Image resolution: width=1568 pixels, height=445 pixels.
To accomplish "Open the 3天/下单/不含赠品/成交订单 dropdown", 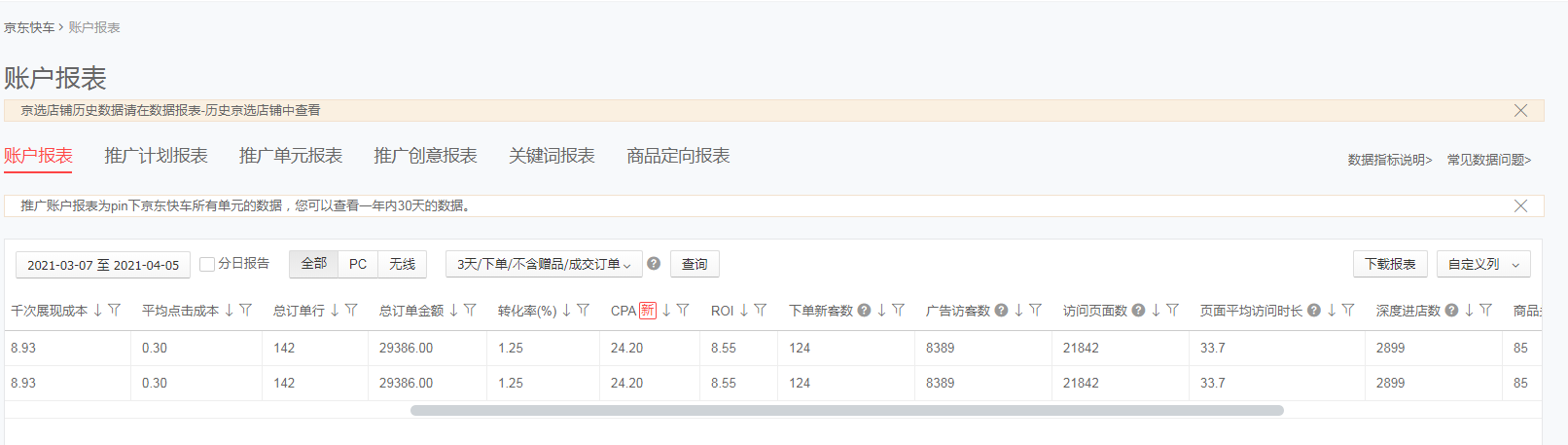I will click(x=544, y=264).
